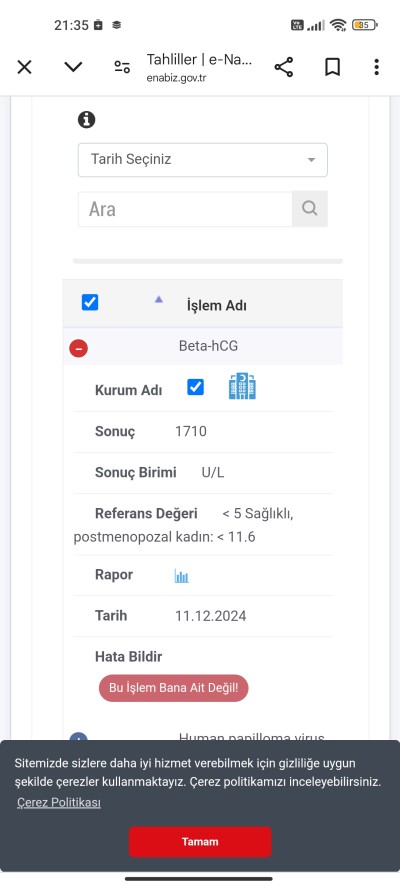Uncheck the Kurum Adı checkbox
The image size is (400, 888).
click(x=195, y=387)
